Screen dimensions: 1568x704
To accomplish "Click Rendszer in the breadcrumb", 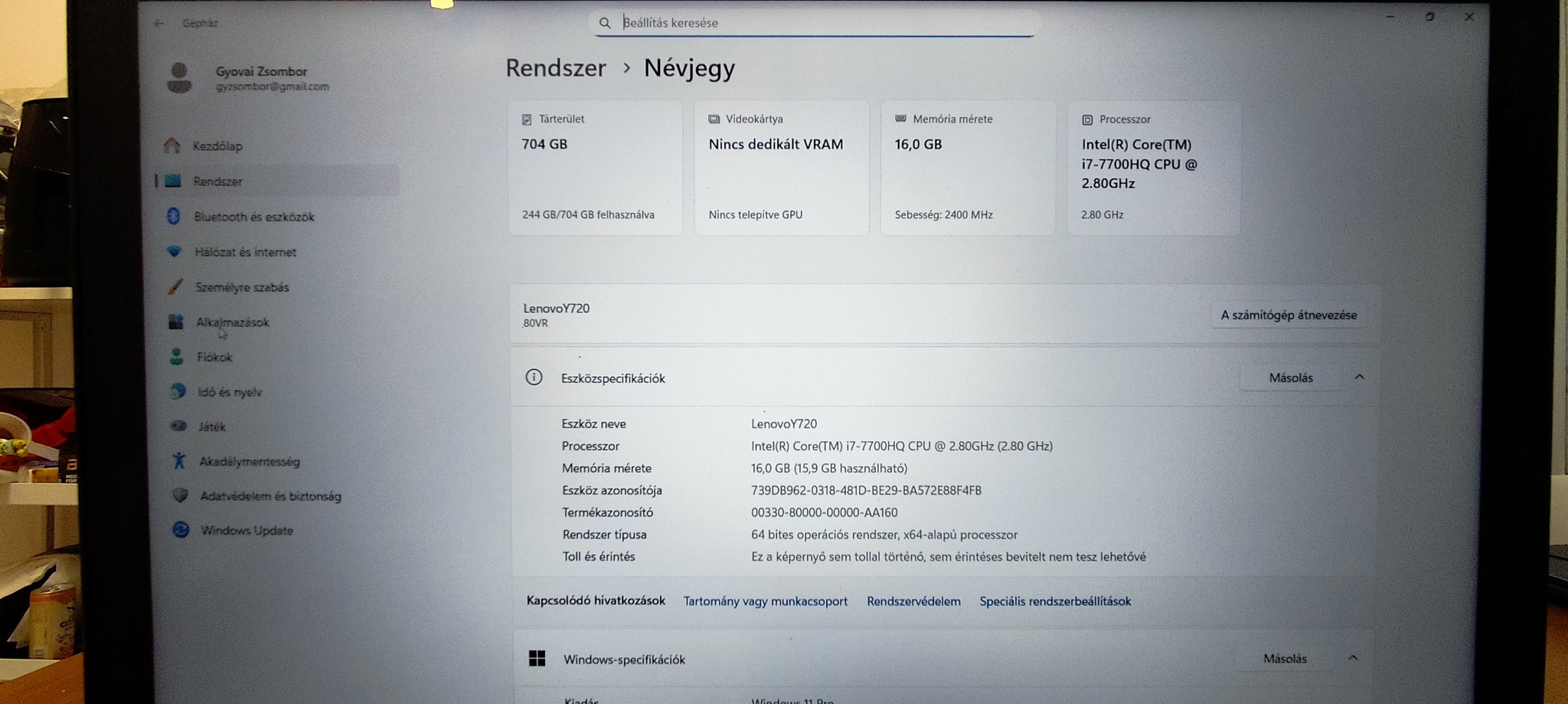I will [556, 67].
